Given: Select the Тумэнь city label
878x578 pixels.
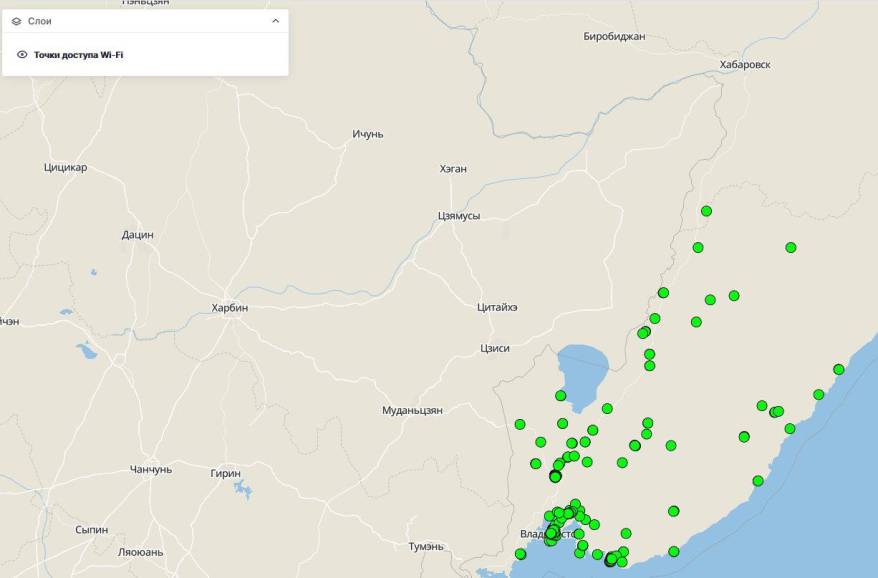Looking at the screenshot, I should point(425,546).
